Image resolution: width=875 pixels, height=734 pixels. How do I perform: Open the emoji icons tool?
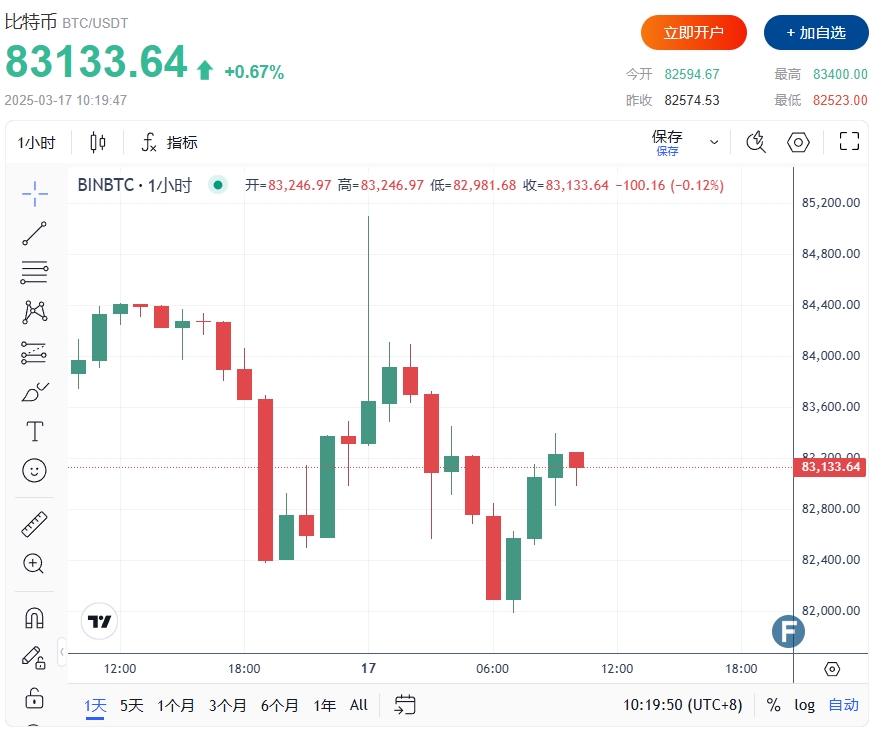35,471
